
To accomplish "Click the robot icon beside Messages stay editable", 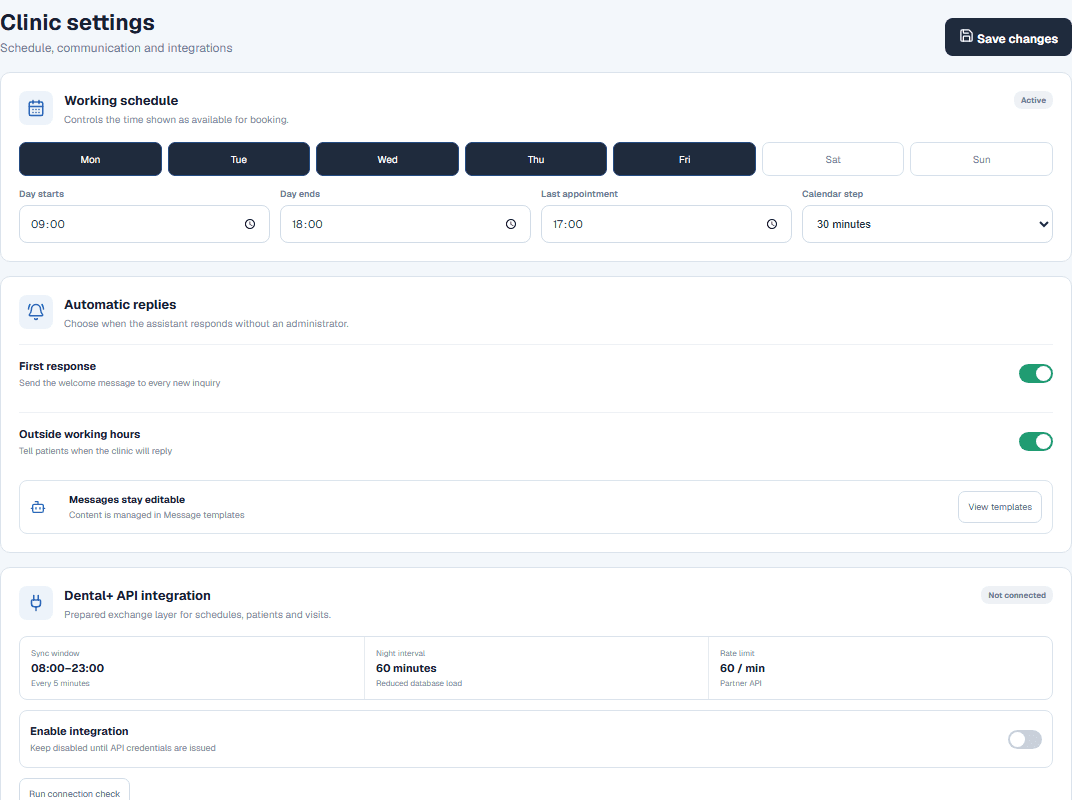I will point(38,507).
